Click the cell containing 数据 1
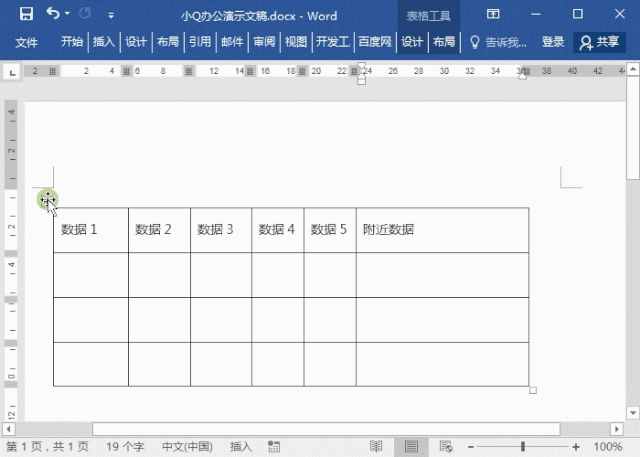 pos(91,230)
